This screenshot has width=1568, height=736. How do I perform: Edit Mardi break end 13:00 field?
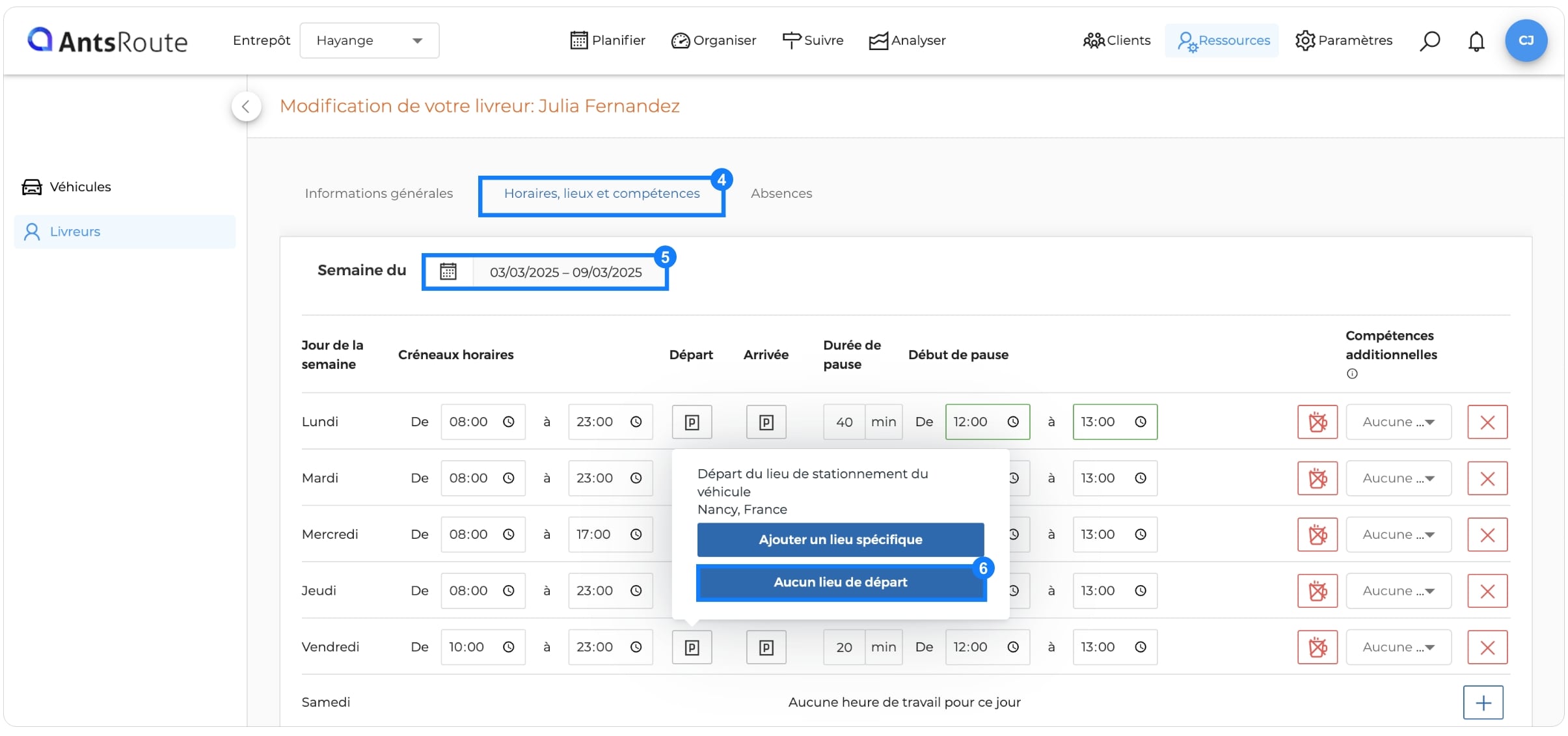click(x=1115, y=478)
